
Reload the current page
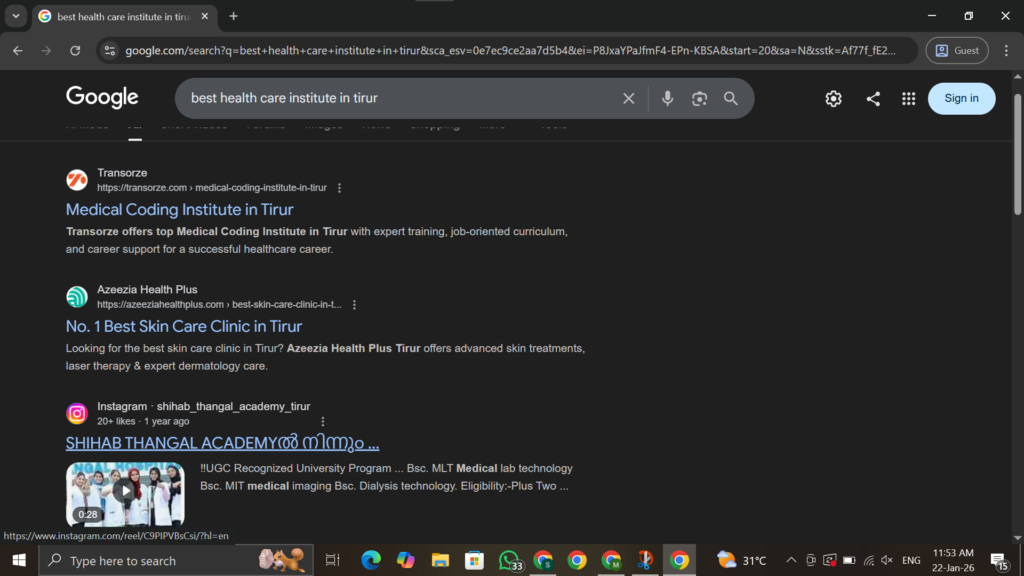(75, 50)
